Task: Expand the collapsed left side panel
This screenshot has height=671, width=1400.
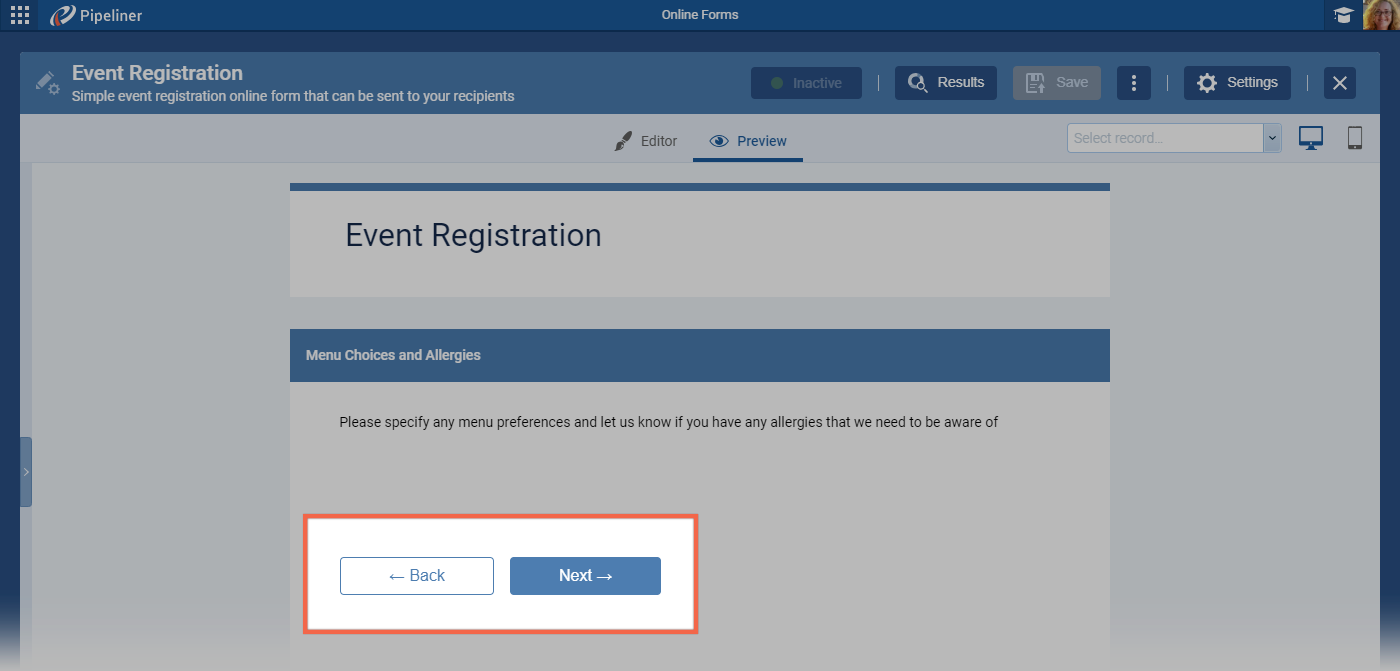Action: tap(26, 472)
